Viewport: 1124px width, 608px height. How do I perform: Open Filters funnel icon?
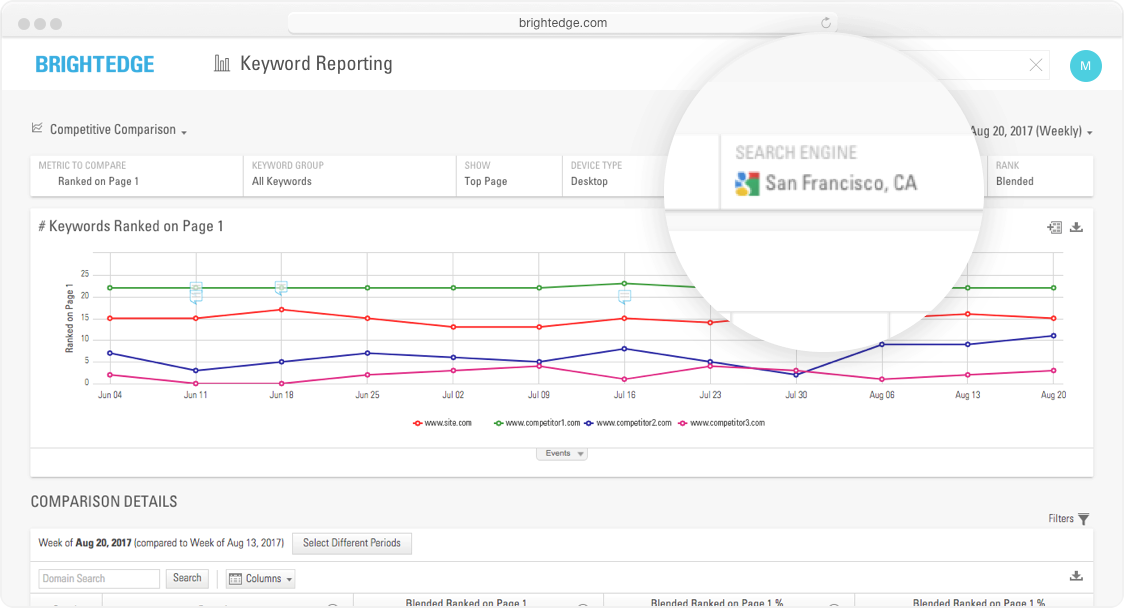1084,519
